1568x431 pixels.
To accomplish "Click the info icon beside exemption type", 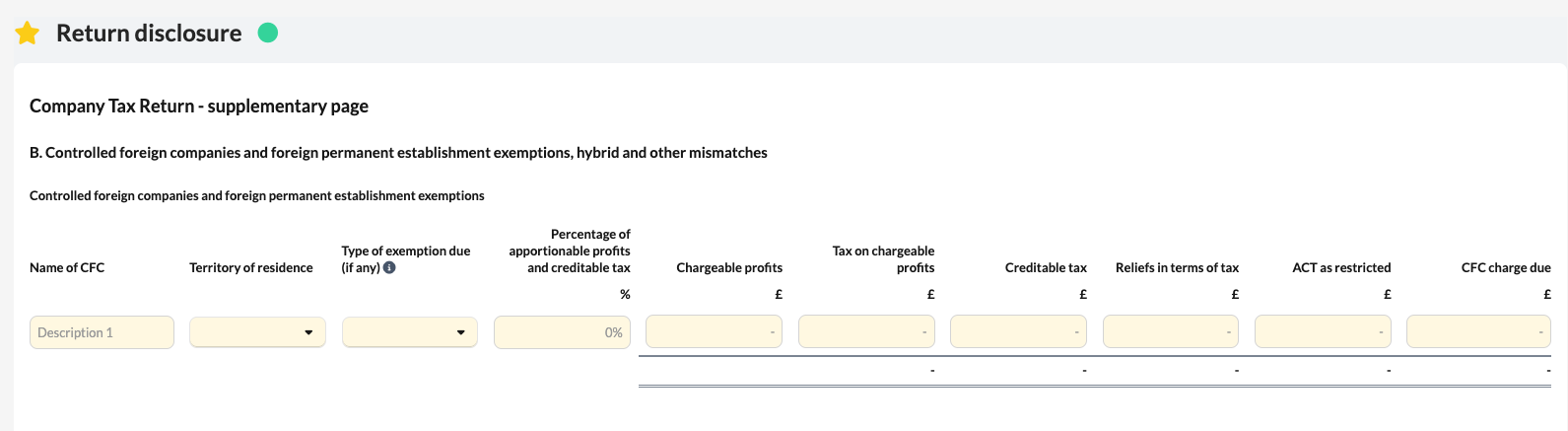I will (x=389, y=267).
